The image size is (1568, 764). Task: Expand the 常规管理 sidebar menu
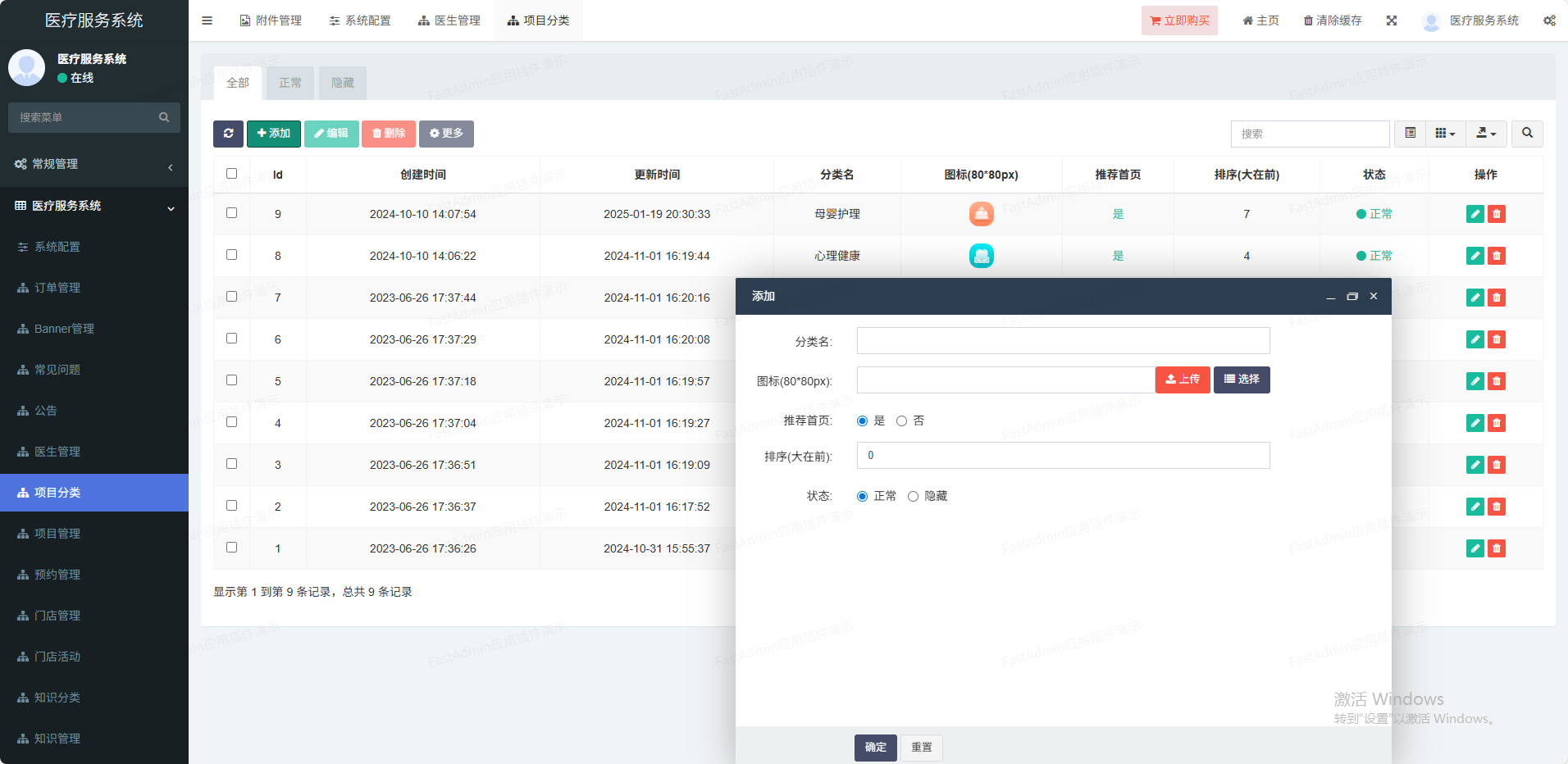(x=94, y=164)
